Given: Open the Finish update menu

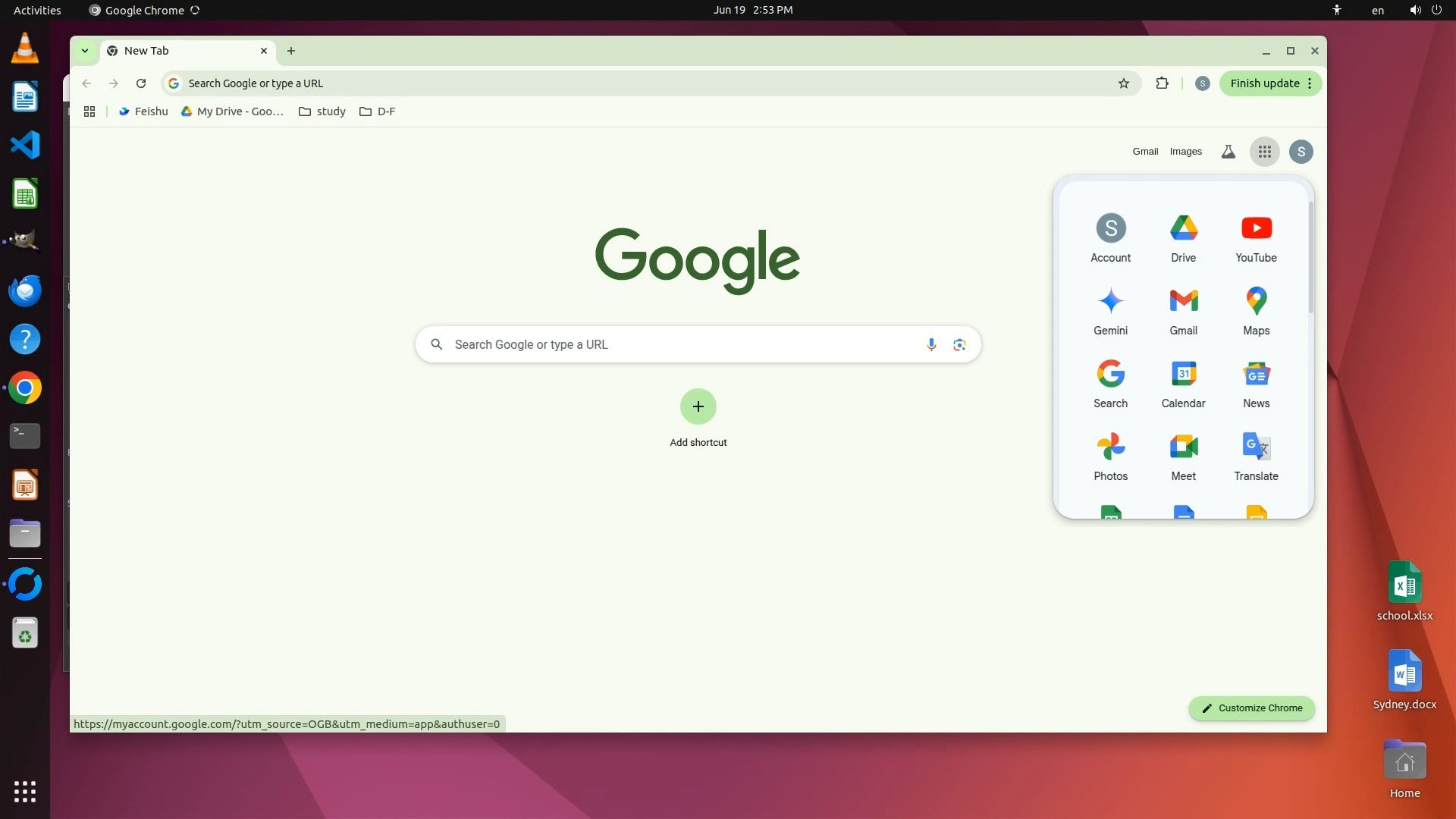Looking at the screenshot, I should (1270, 83).
